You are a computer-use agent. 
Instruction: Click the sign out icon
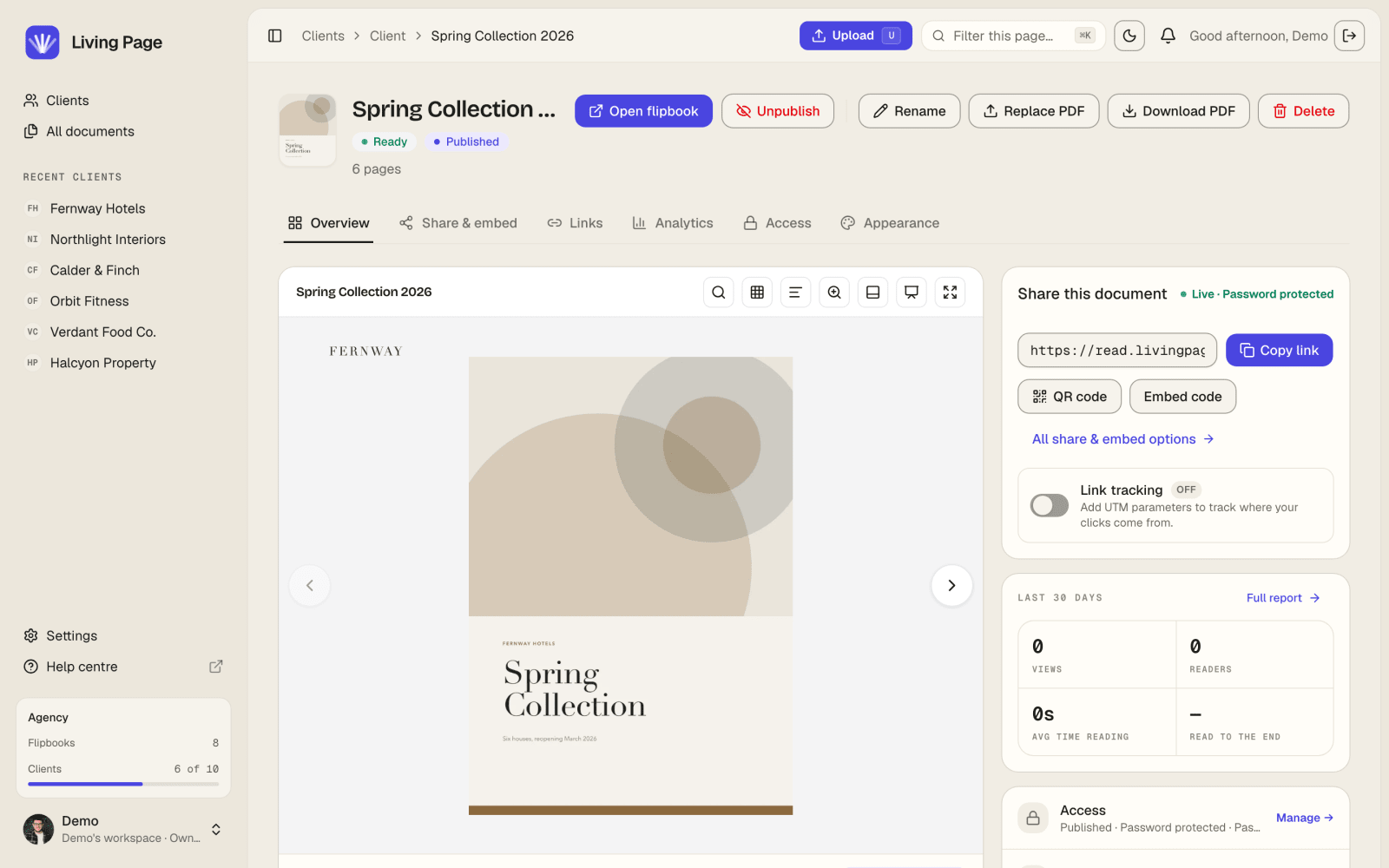click(x=1349, y=36)
